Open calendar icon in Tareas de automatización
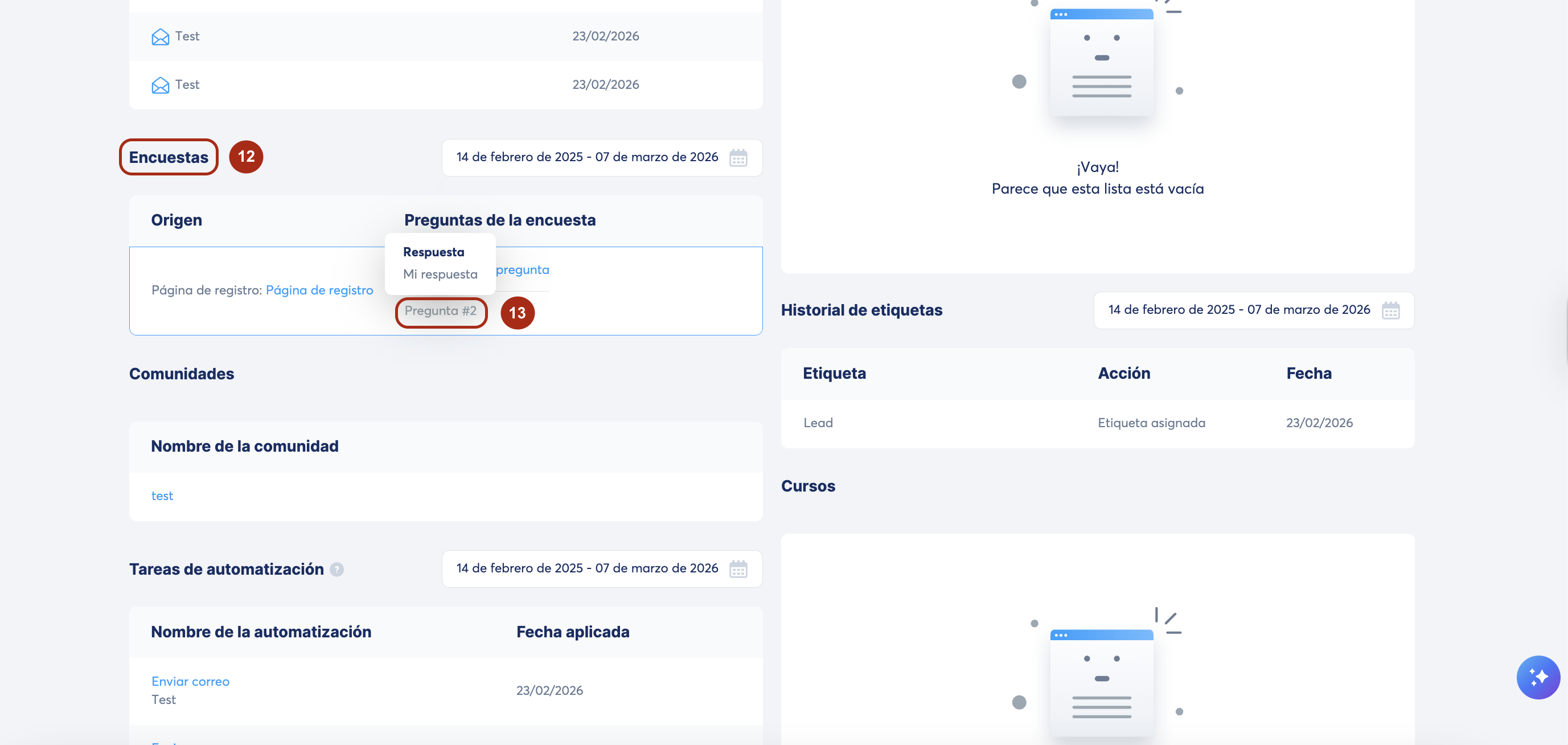Image resolution: width=1568 pixels, height=745 pixels. tap(738, 569)
